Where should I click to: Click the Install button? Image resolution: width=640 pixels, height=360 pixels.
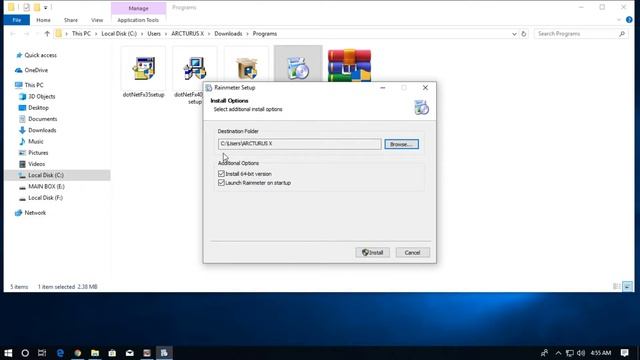coord(372,253)
